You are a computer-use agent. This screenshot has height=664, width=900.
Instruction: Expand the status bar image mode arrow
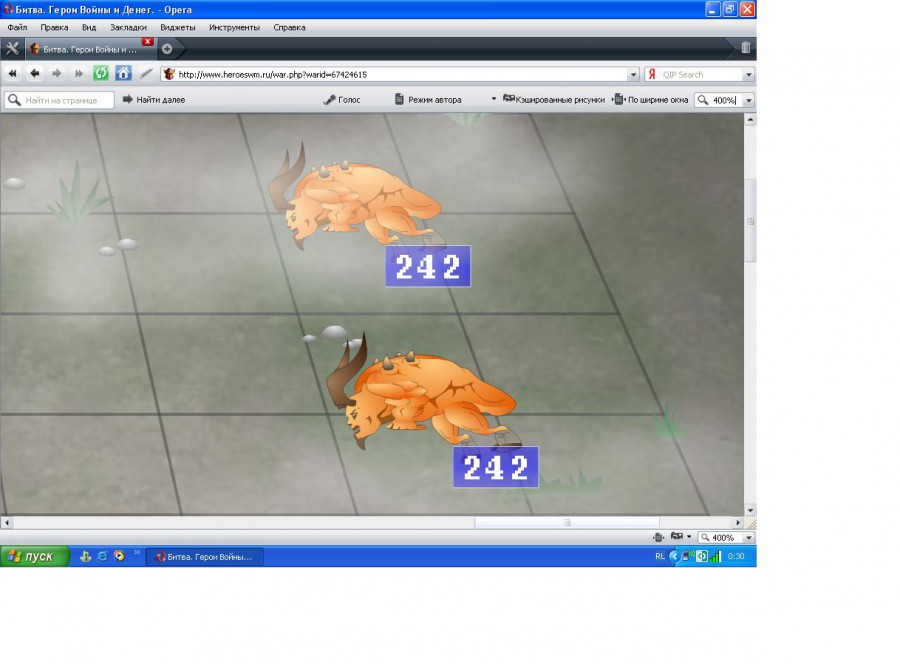(689, 537)
